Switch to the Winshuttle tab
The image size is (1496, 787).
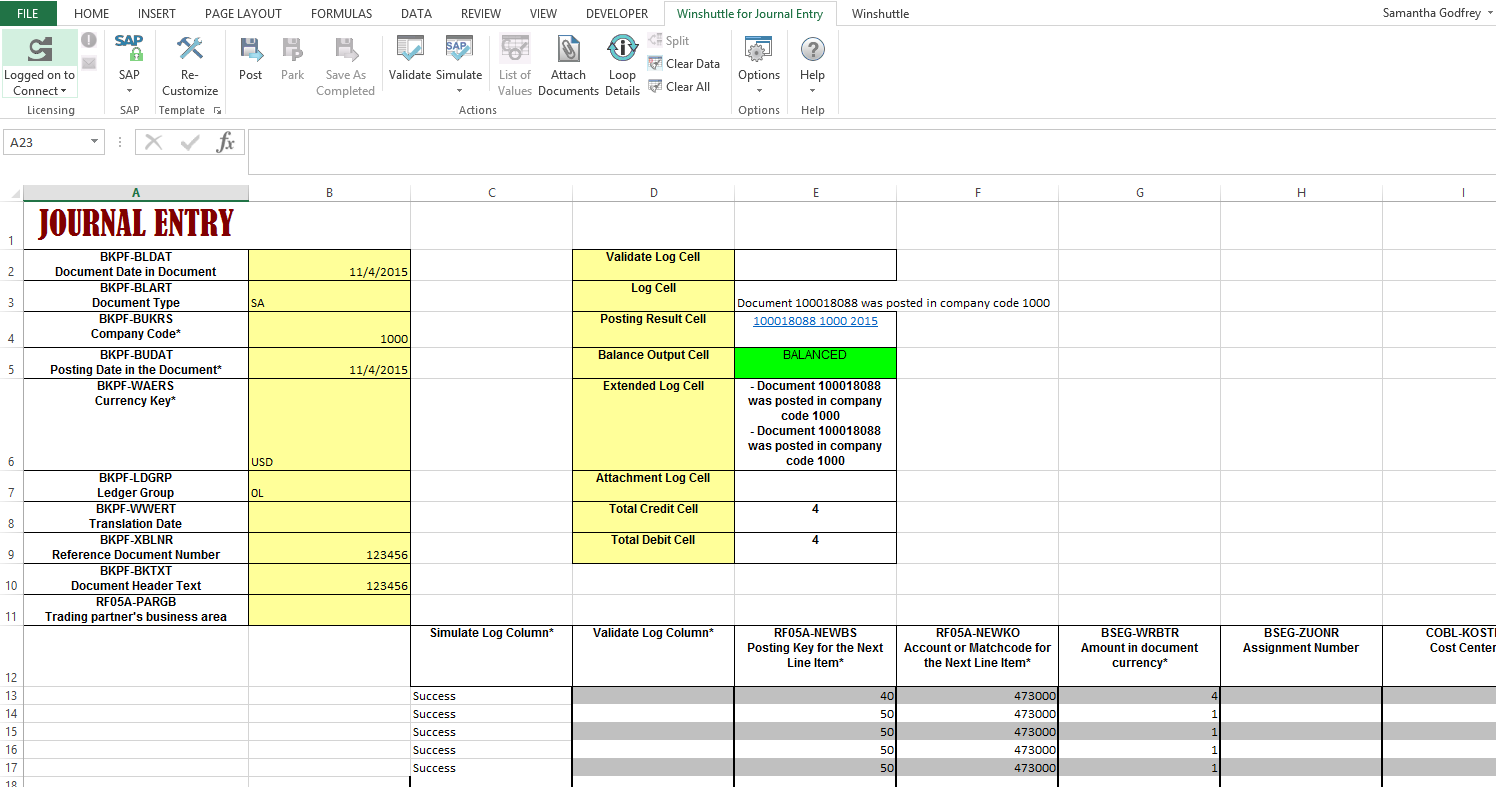click(880, 14)
